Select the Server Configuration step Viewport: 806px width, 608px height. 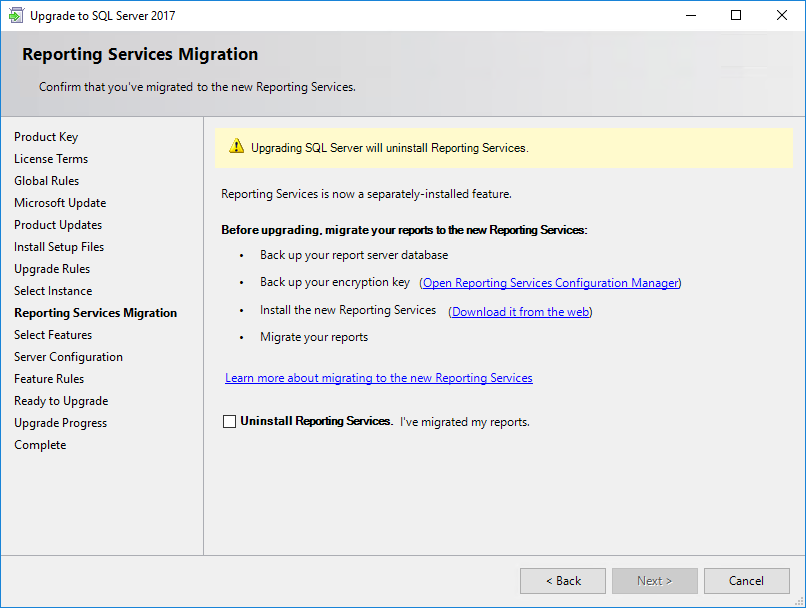click(68, 357)
